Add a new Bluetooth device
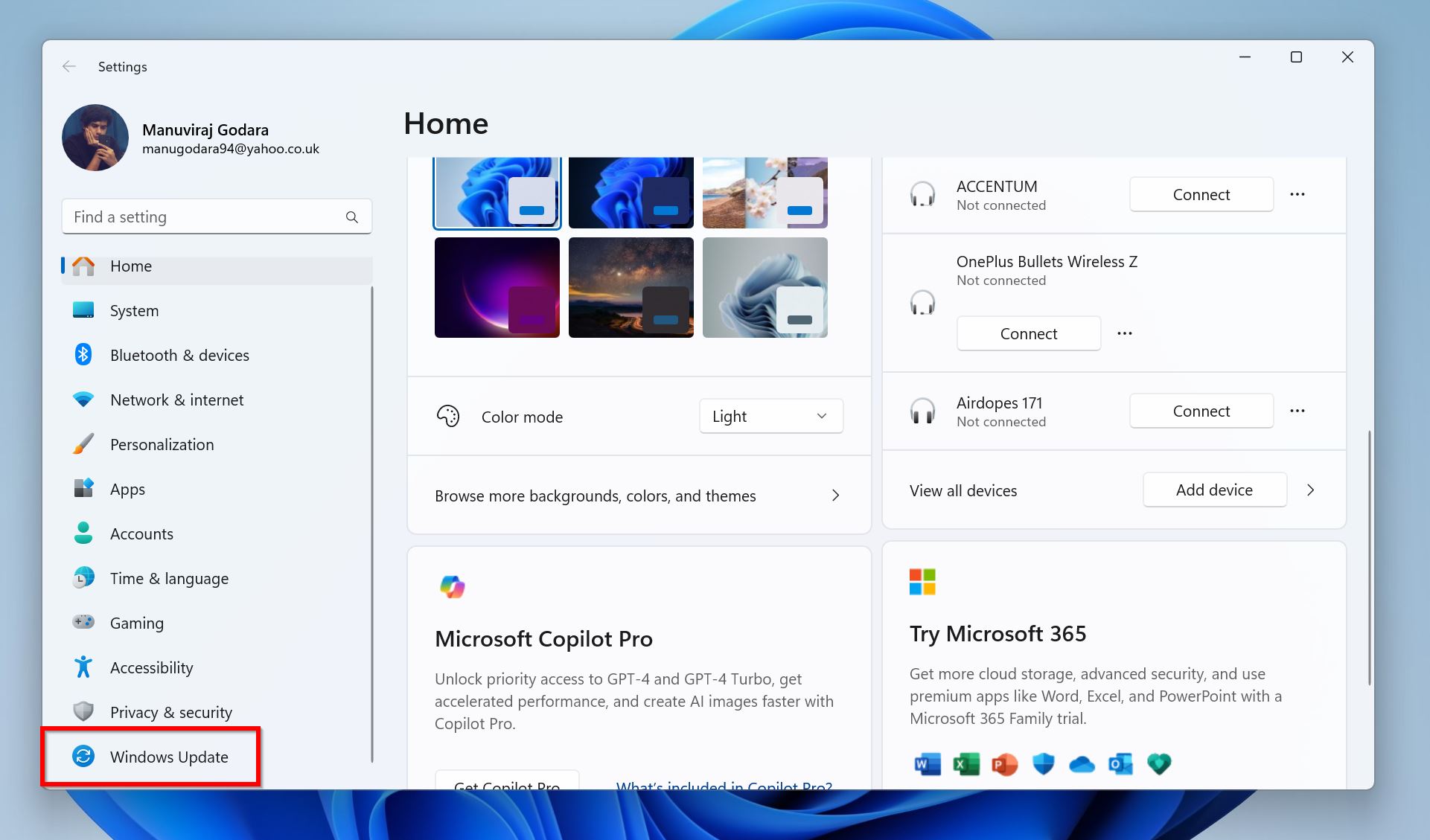Viewport: 1430px width, 840px height. coord(1214,489)
